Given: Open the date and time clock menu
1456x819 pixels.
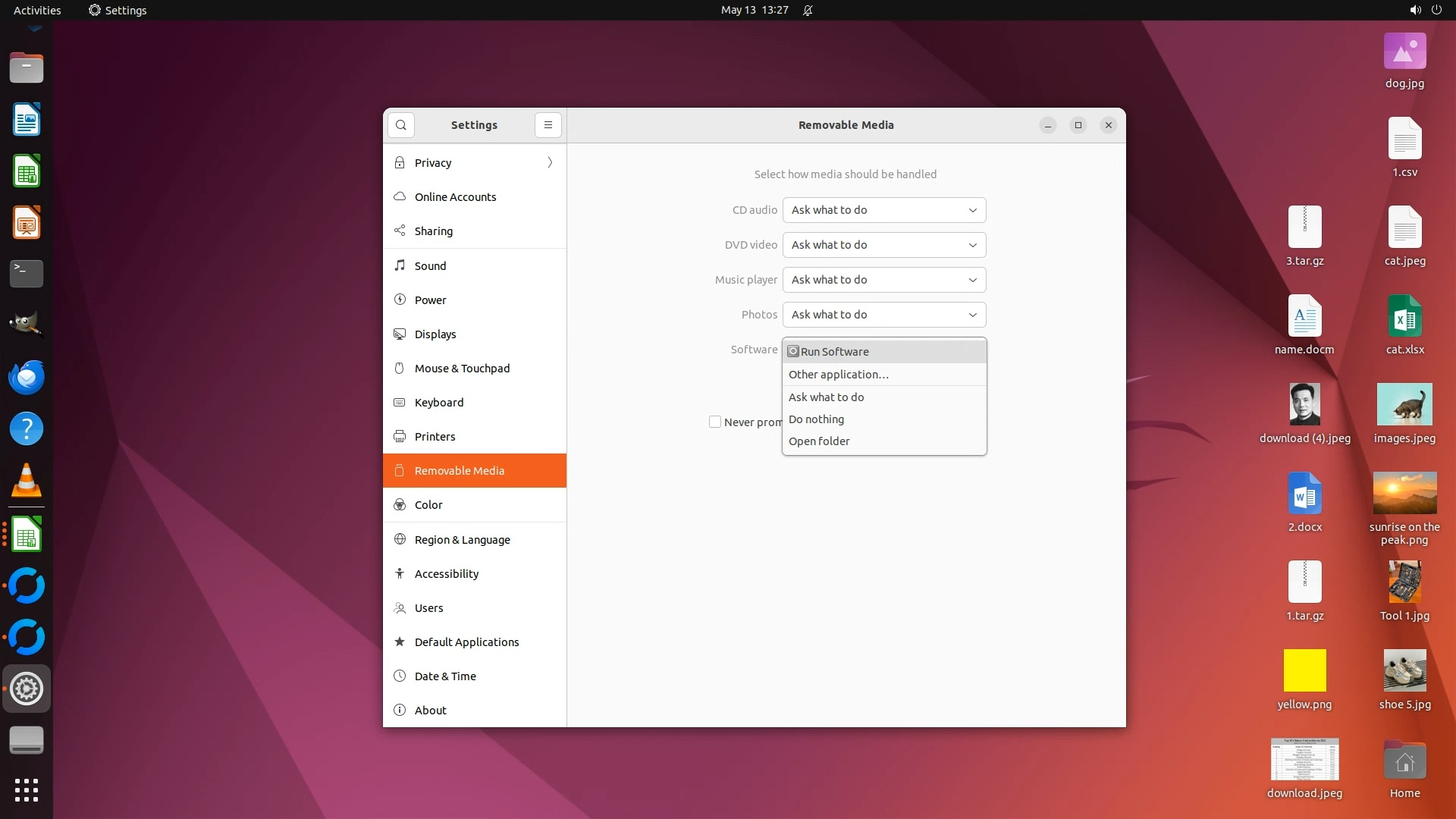Looking at the screenshot, I should pos(755,10).
